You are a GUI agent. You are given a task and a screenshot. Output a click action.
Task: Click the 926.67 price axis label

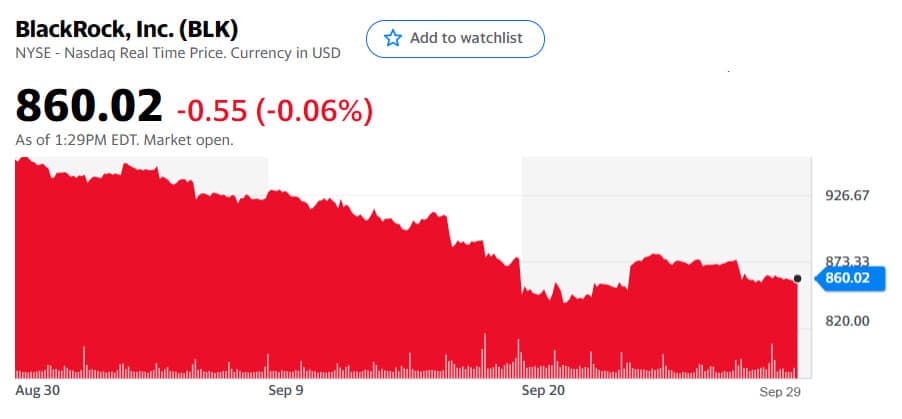(x=847, y=195)
